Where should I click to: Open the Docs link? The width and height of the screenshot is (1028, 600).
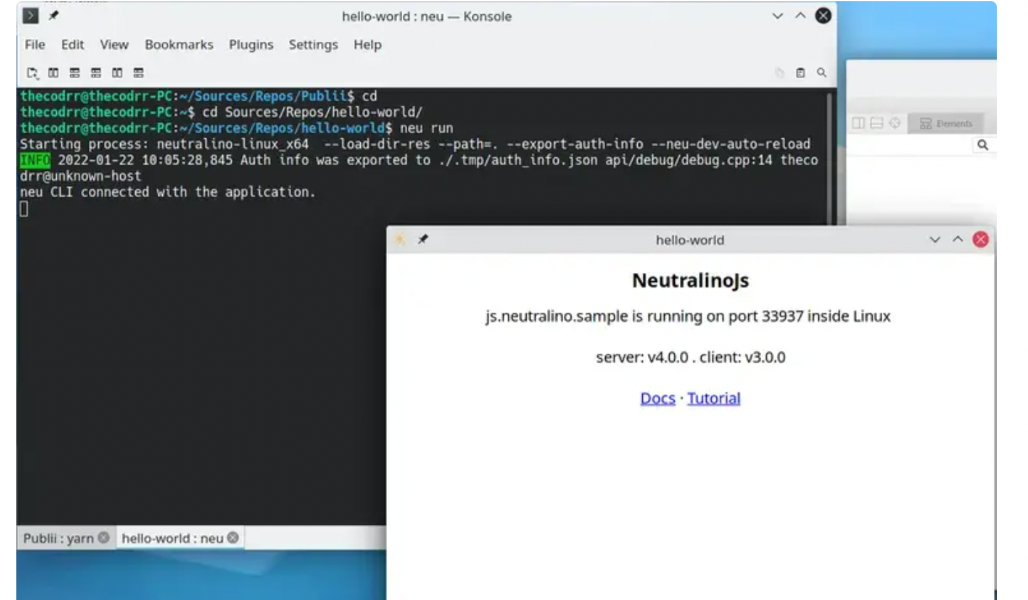(x=658, y=399)
